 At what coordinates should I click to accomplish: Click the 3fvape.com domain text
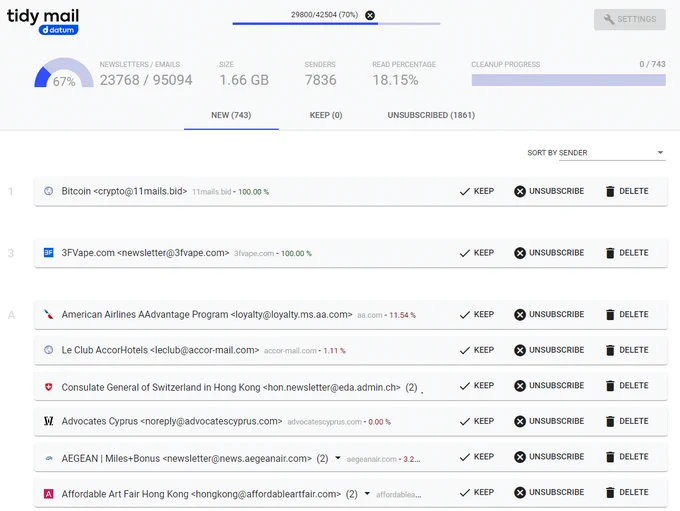(x=254, y=253)
